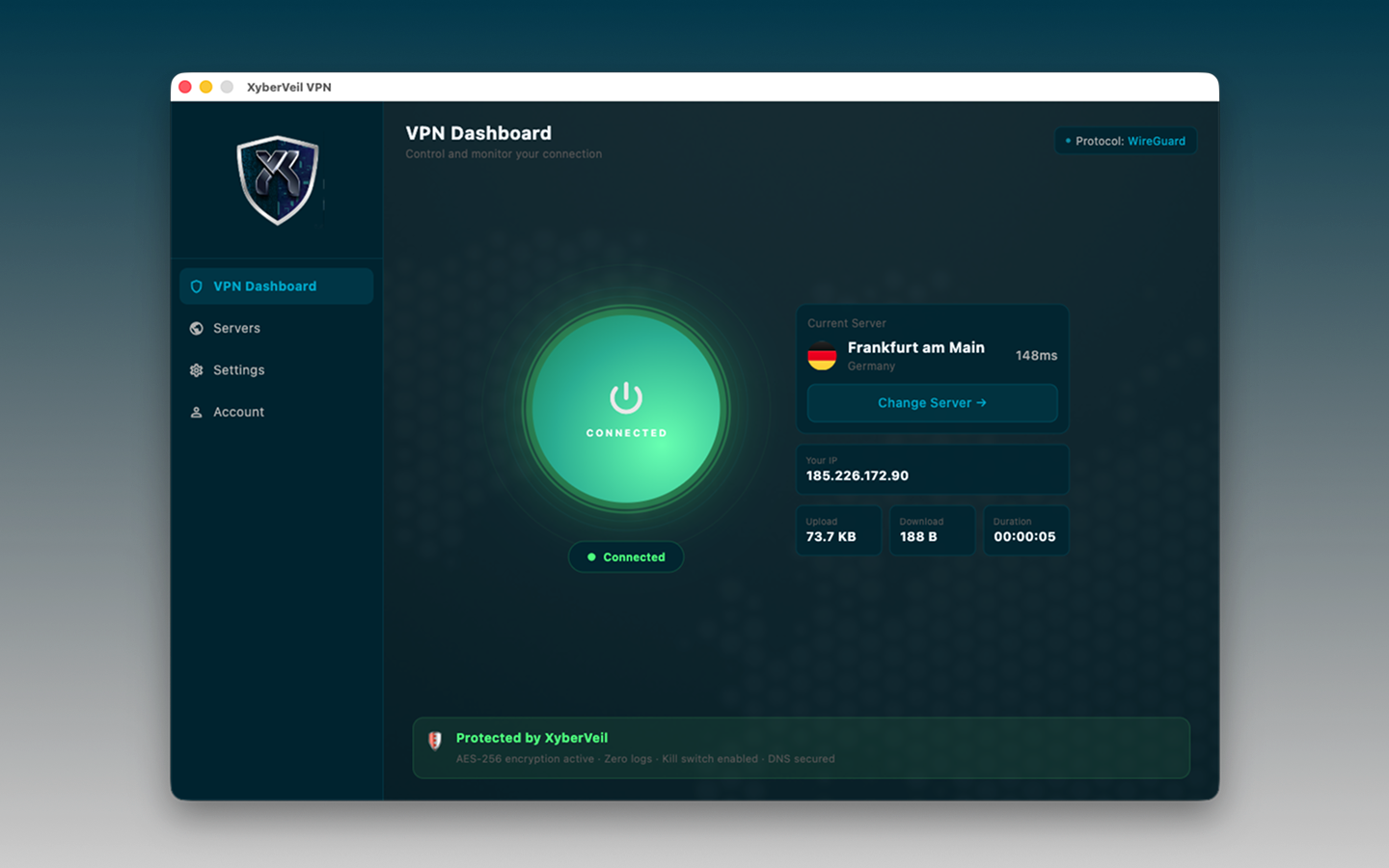Click the Upload 73.7 KB stat
This screenshot has width=1389, height=868.
click(838, 530)
